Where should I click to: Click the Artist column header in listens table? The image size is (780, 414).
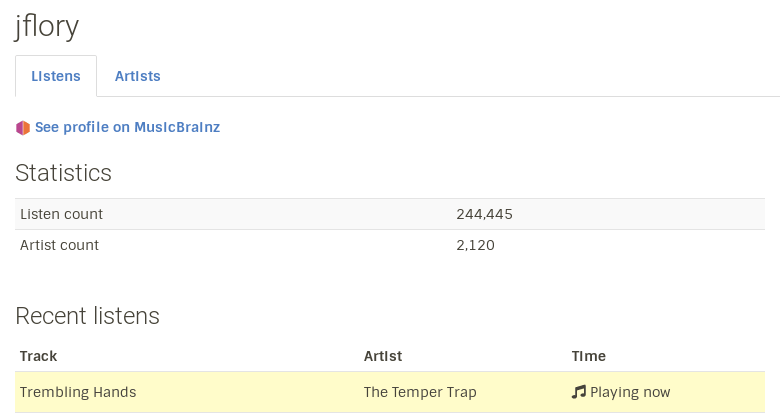coord(383,356)
